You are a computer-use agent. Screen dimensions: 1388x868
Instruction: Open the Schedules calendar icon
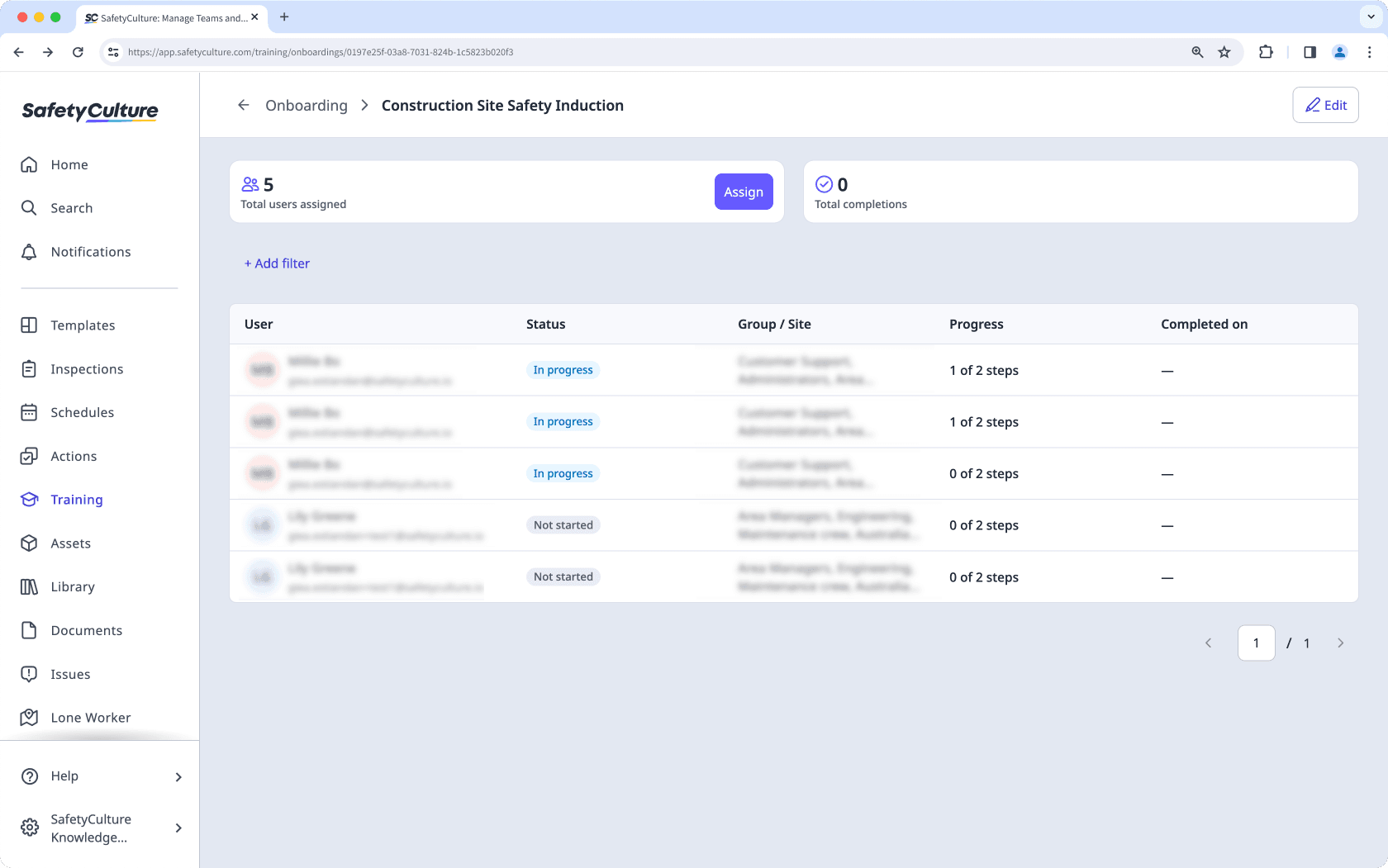(x=29, y=412)
